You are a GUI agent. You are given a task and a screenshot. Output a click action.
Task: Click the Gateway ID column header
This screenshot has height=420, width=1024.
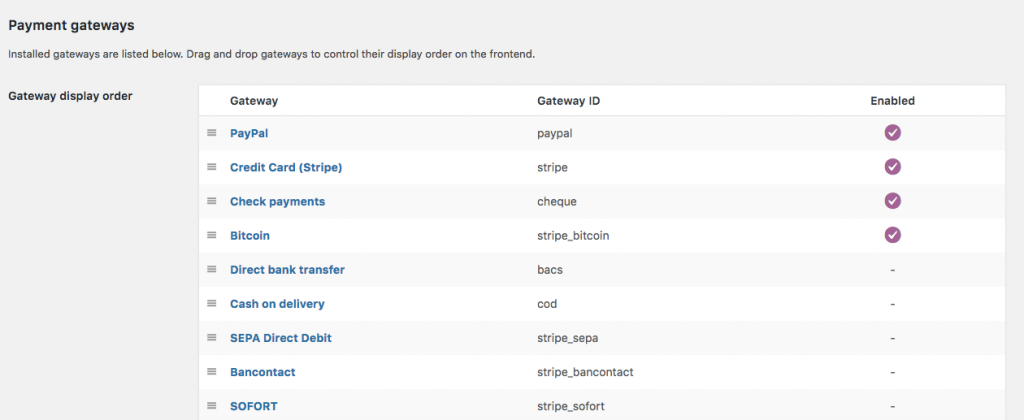click(x=568, y=101)
